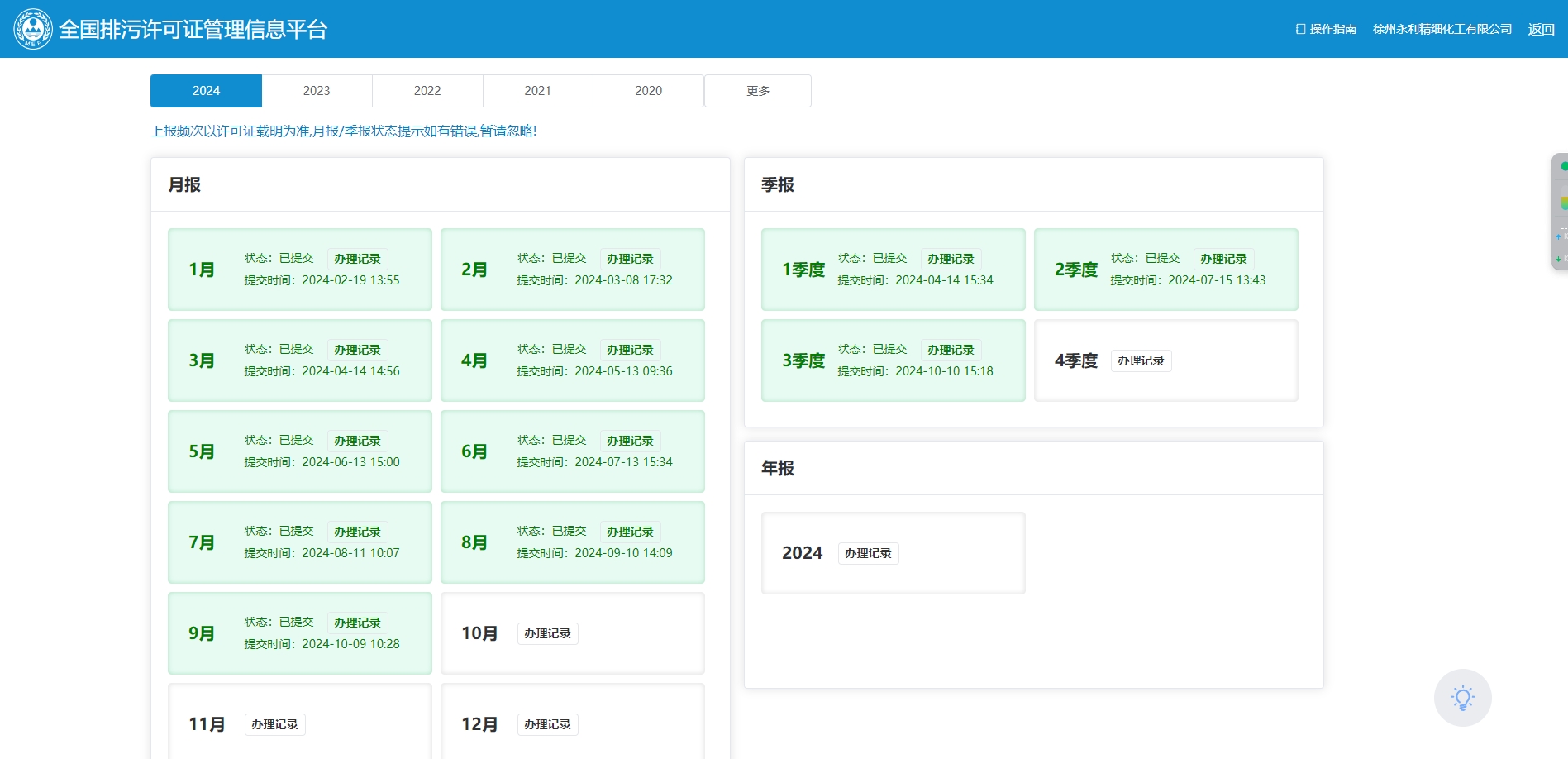Open 办理记录 for 2024 annual report
The height and width of the screenshot is (759, 1568).
(868, 553)
